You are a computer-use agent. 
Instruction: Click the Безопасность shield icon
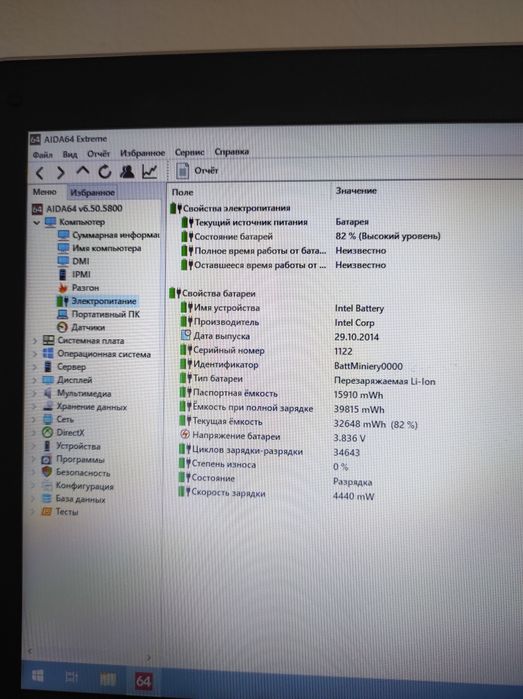pos(46,472)
